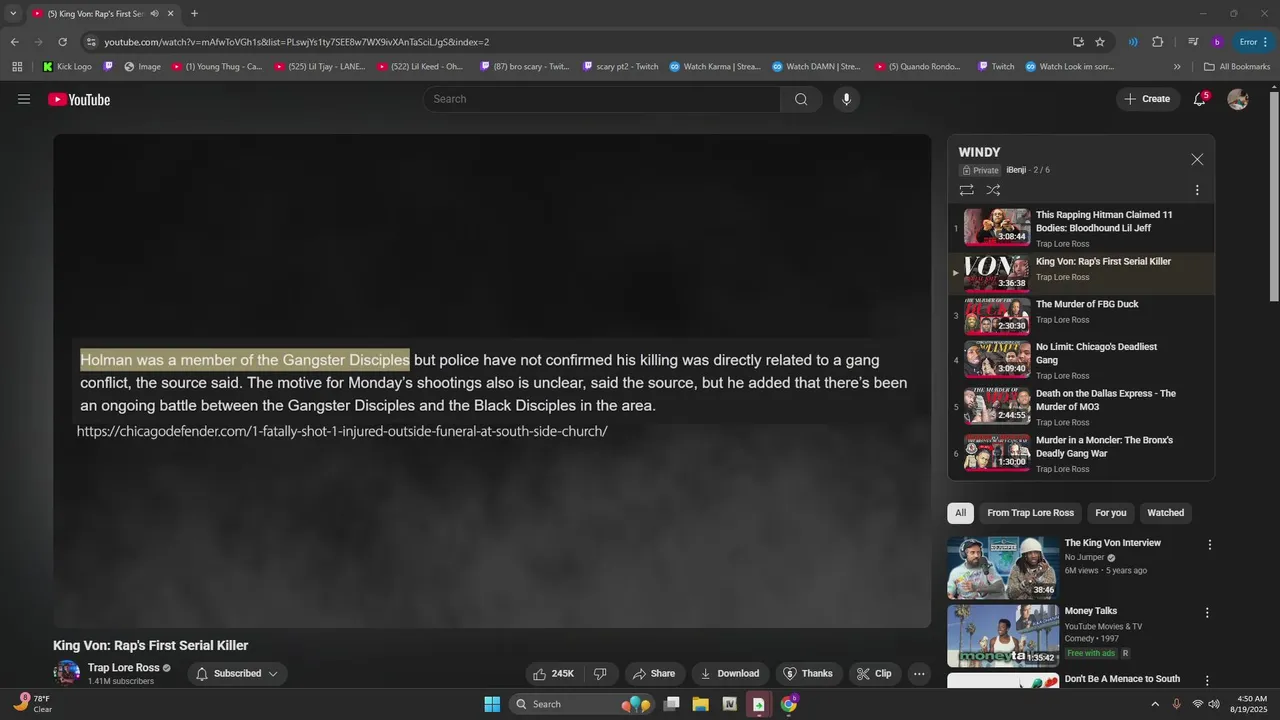Open Quando Rondo bookmark
1280x720 pixels.
point(917,67)
